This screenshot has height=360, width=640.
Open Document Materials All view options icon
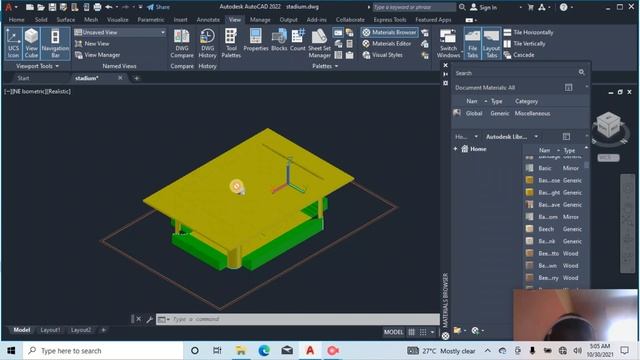[568, 87]
